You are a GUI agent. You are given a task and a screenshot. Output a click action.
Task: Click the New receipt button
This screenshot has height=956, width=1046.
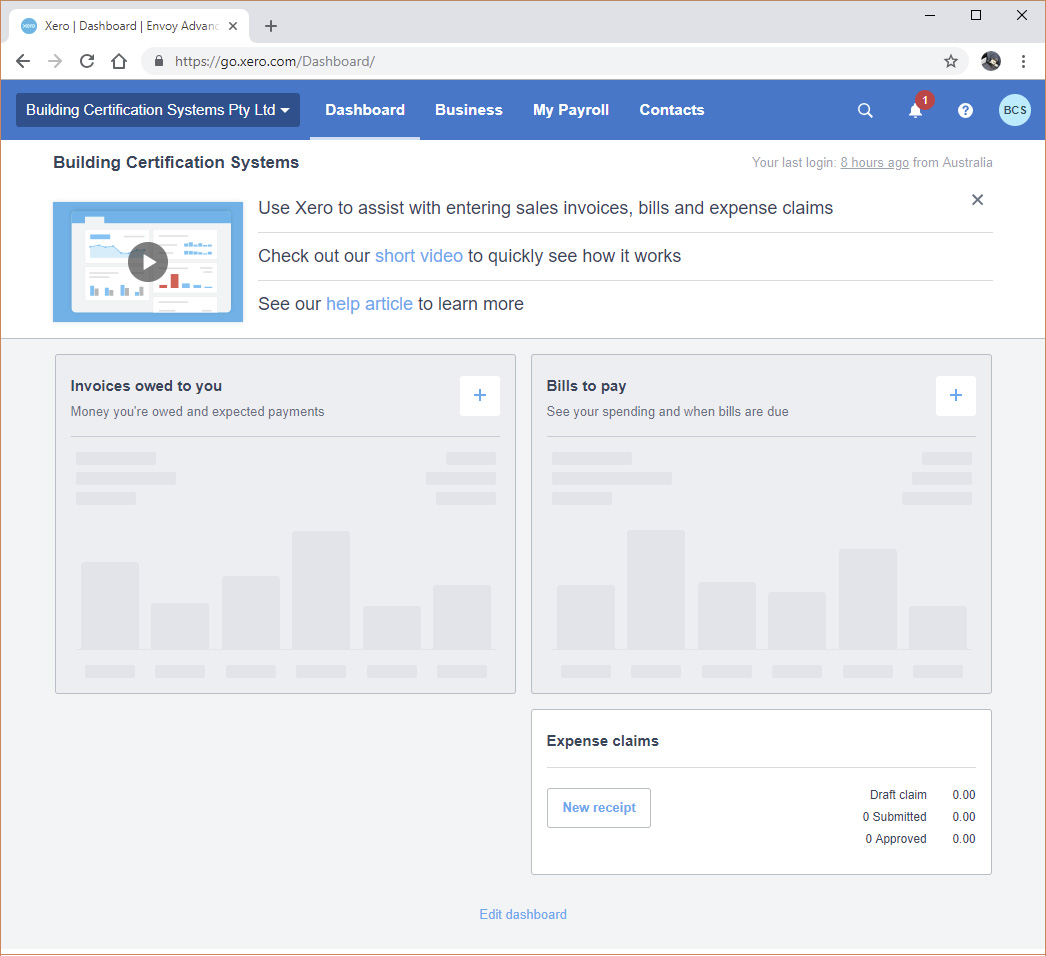tap(599, 808)
